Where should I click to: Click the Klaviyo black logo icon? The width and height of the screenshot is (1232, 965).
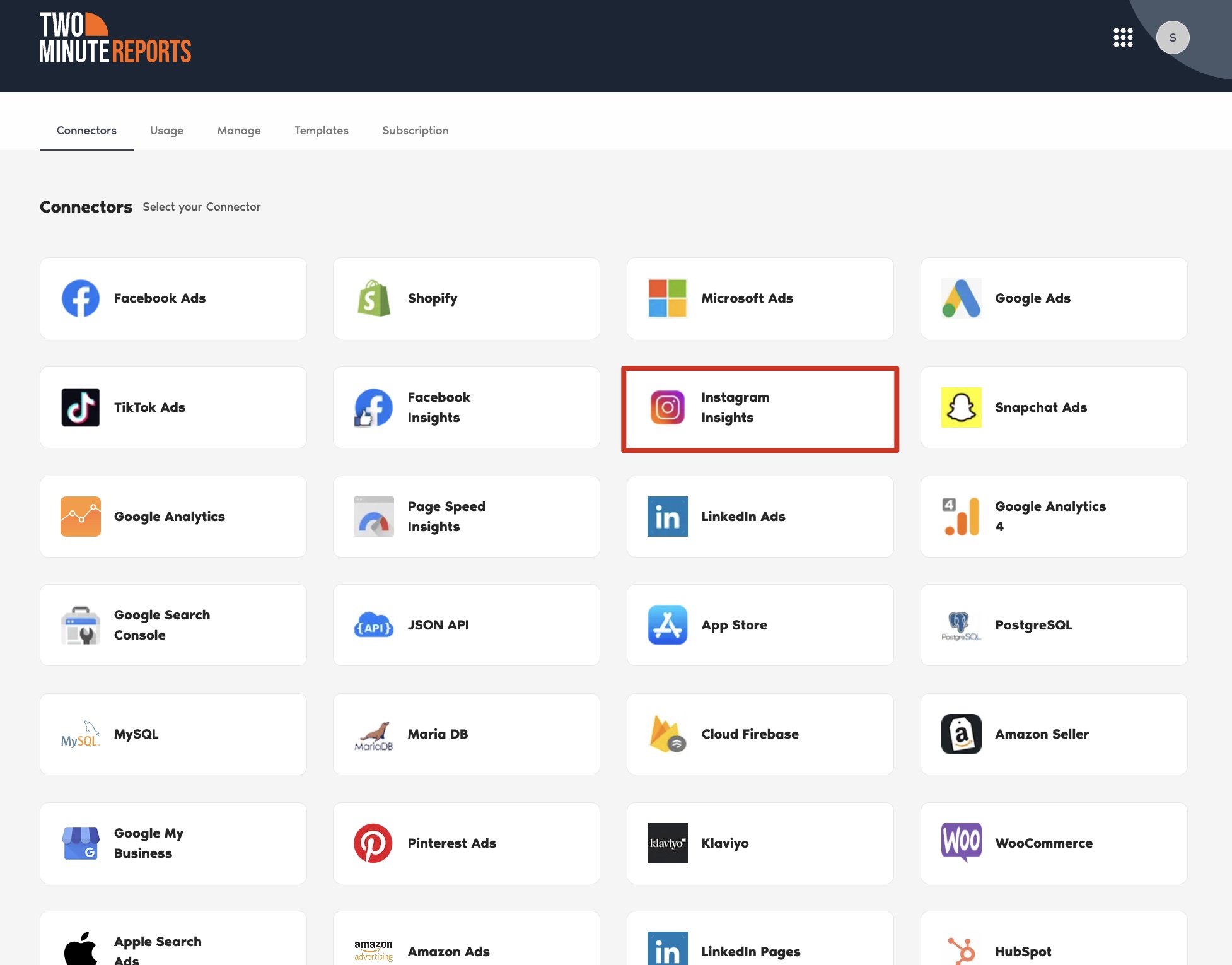click(668, 843)
